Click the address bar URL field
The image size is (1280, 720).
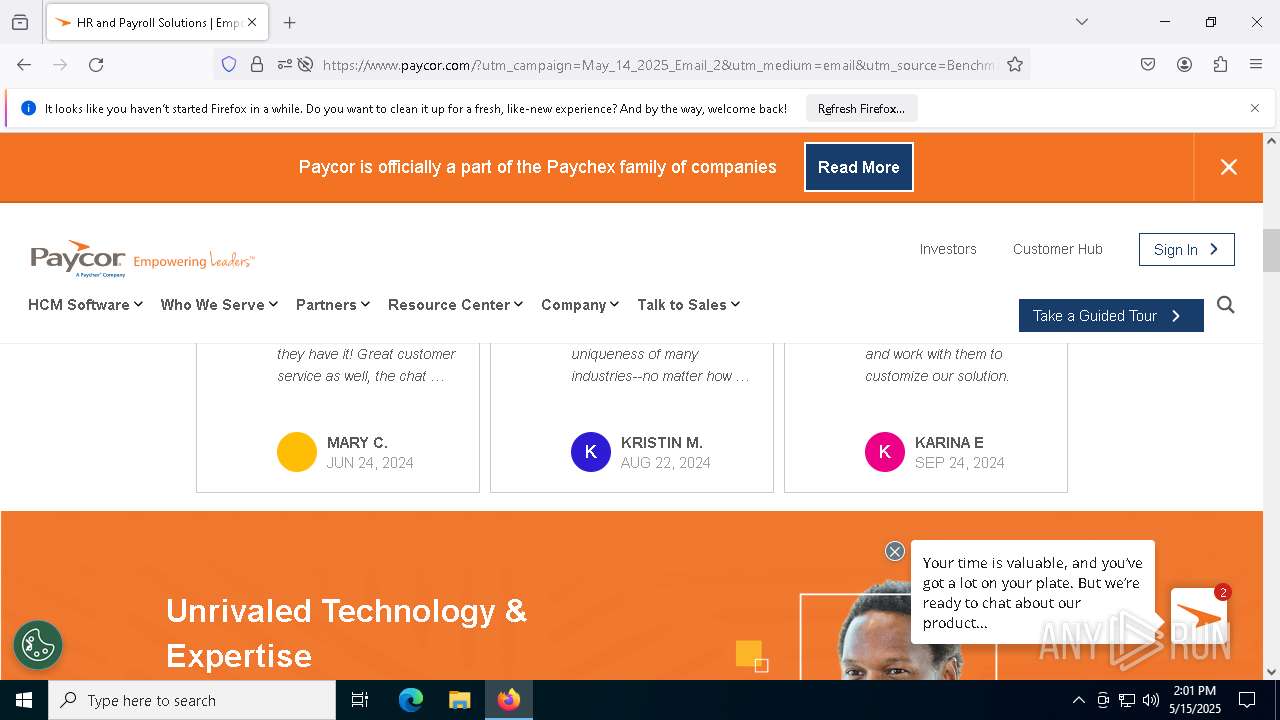[658, 64]
